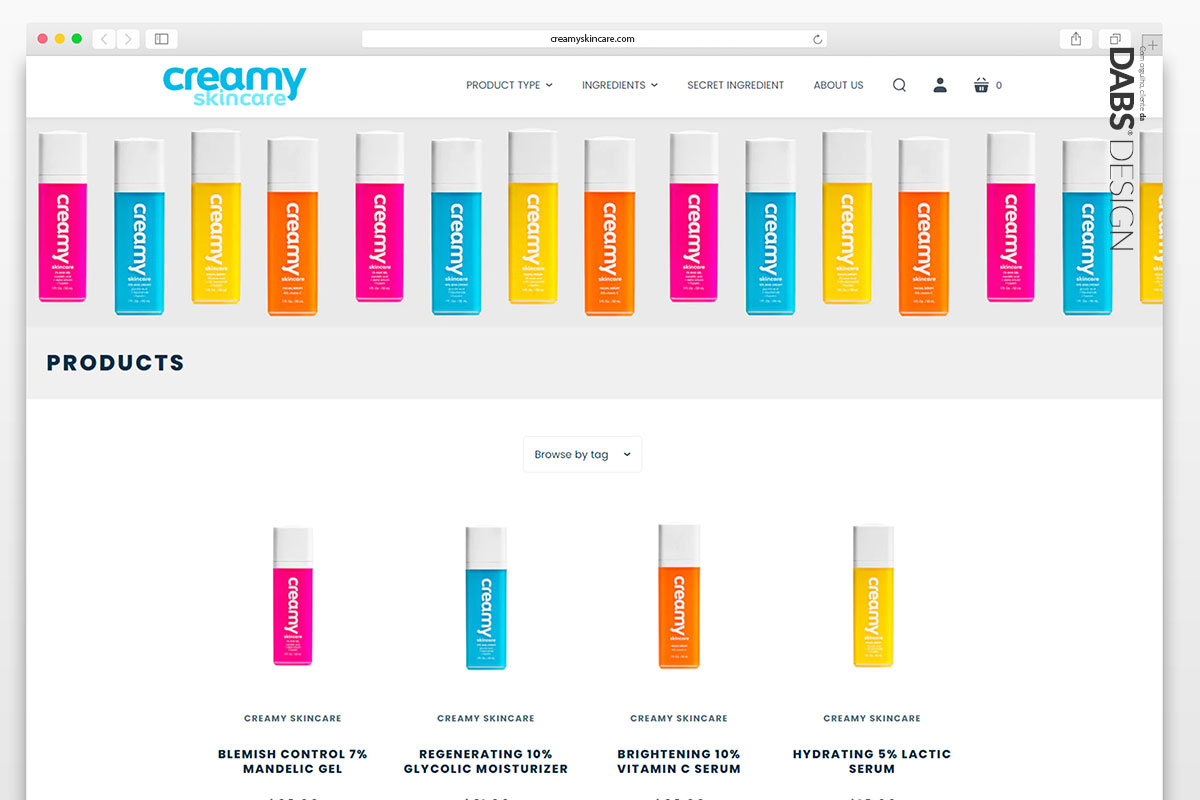Click the search magnifier icon

click(899, 85)
